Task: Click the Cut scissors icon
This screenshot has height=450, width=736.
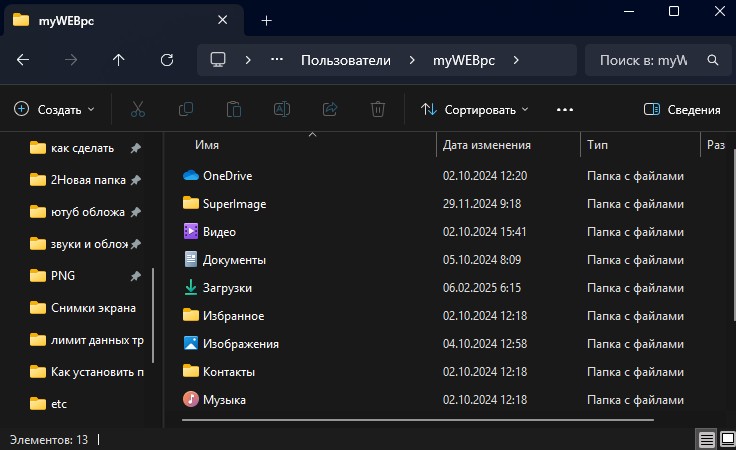Action: click(x=138, y=109)
